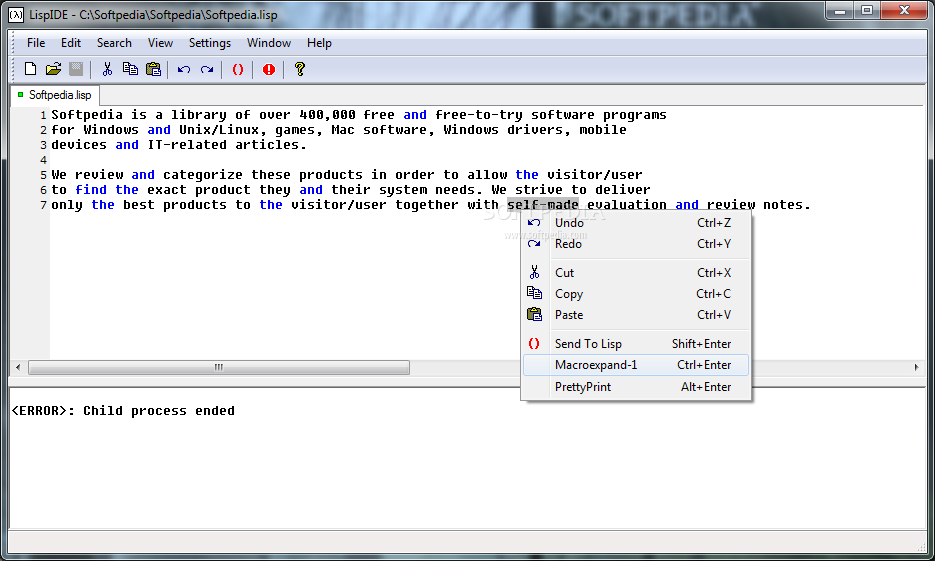Viewport: 935px width, 561px height.
Task: Choose PrettyPrint in context menu
Action: (636, 387)
